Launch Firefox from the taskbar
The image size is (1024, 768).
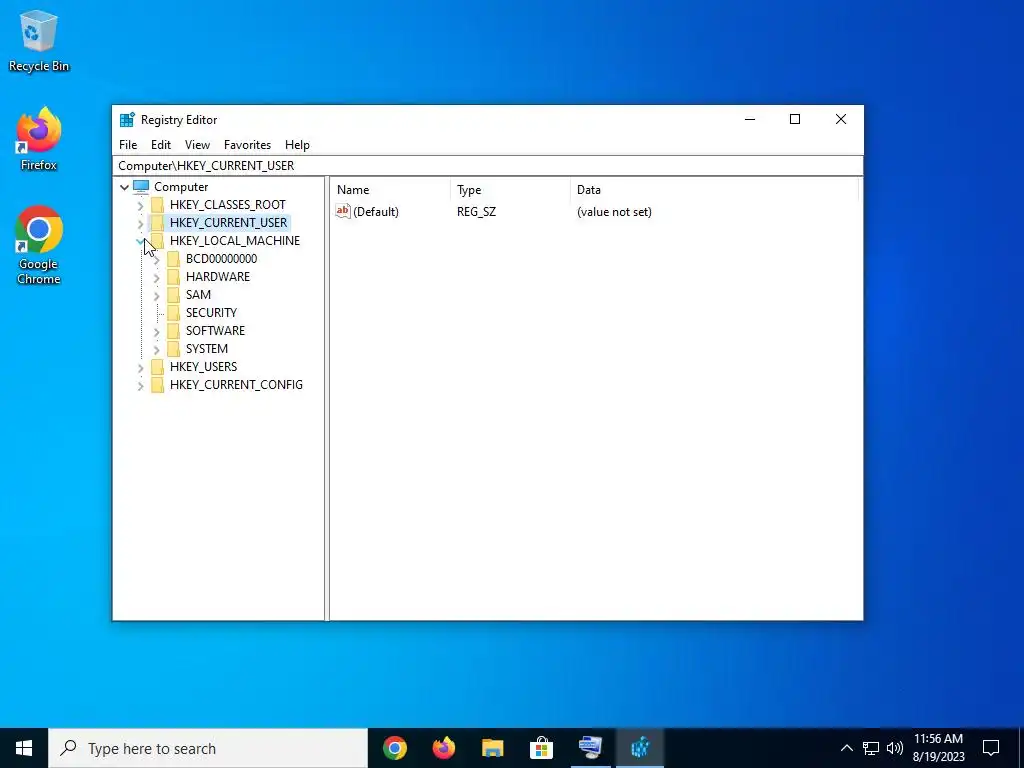(443, 748)
